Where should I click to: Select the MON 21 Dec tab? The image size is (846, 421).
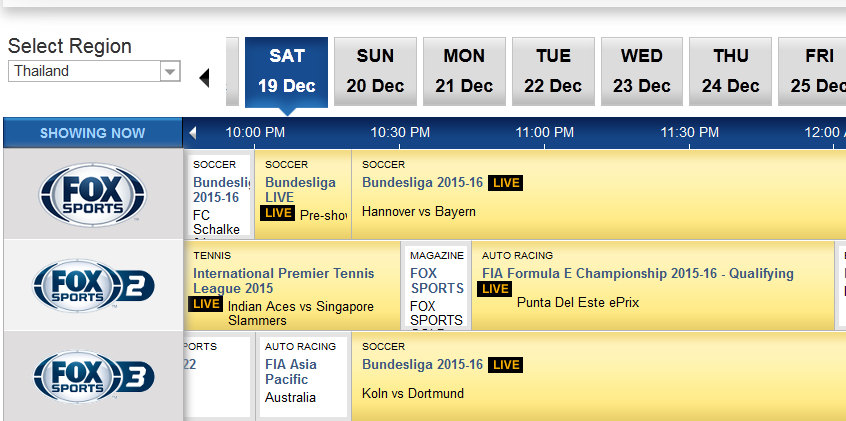click(x=464, y=71)
